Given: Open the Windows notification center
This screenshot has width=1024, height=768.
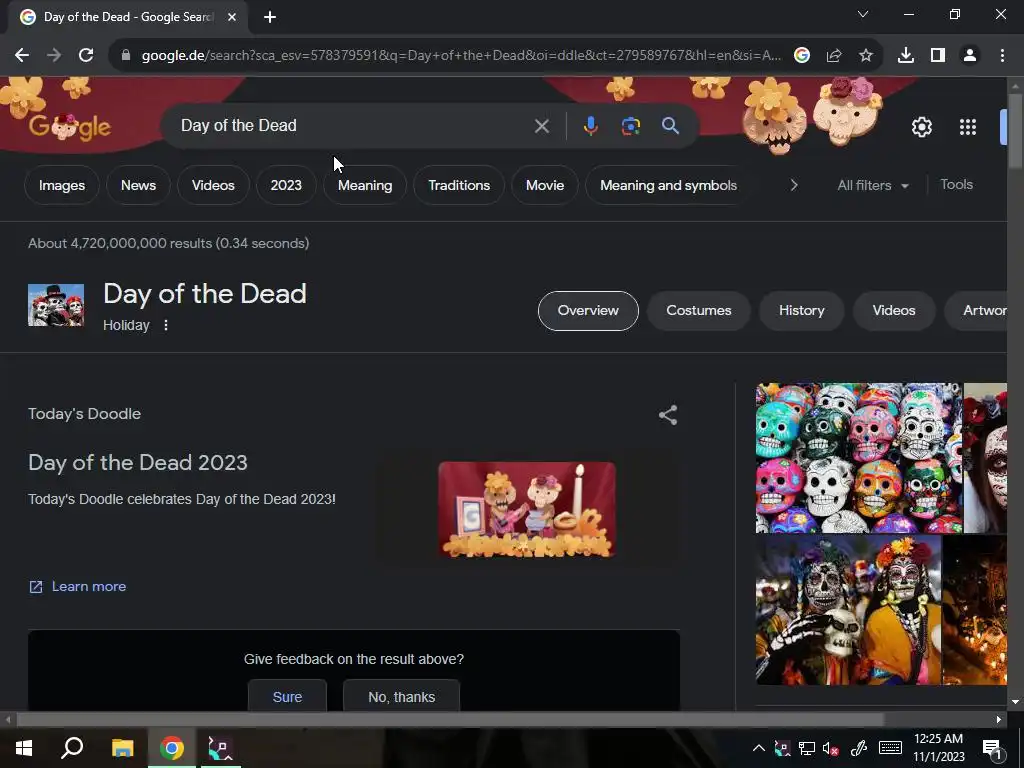Looking at the screenshot, I should [x=992, y=748].
